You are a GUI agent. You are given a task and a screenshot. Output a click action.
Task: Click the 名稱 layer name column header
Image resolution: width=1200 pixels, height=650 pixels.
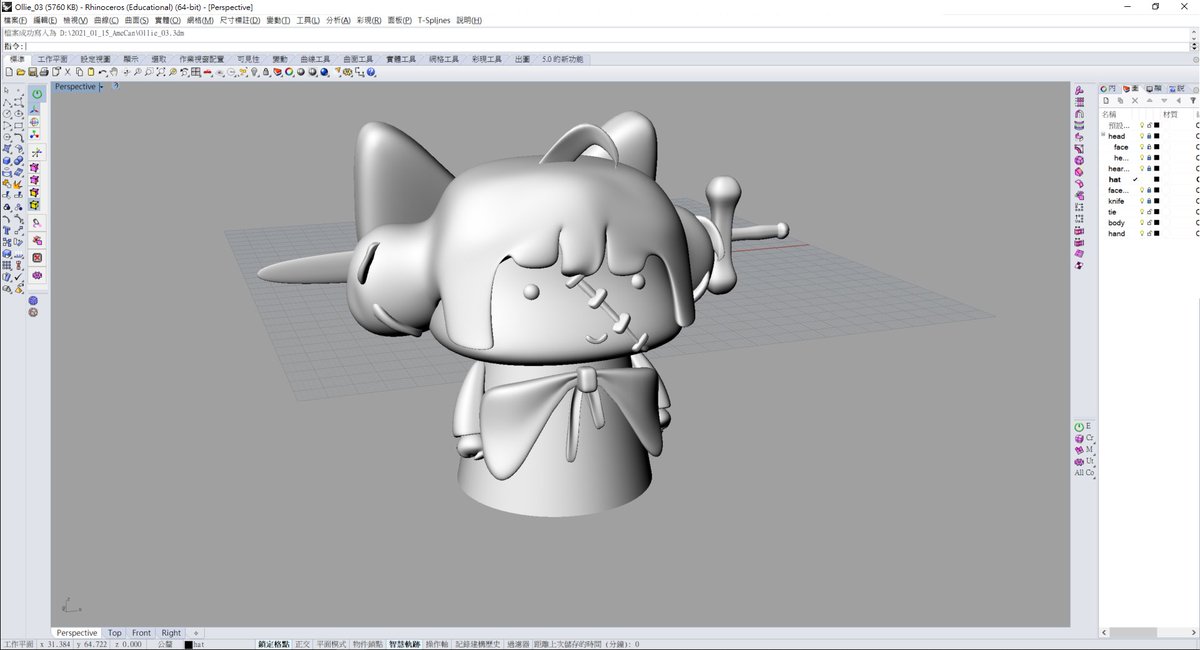(1108, 114)
